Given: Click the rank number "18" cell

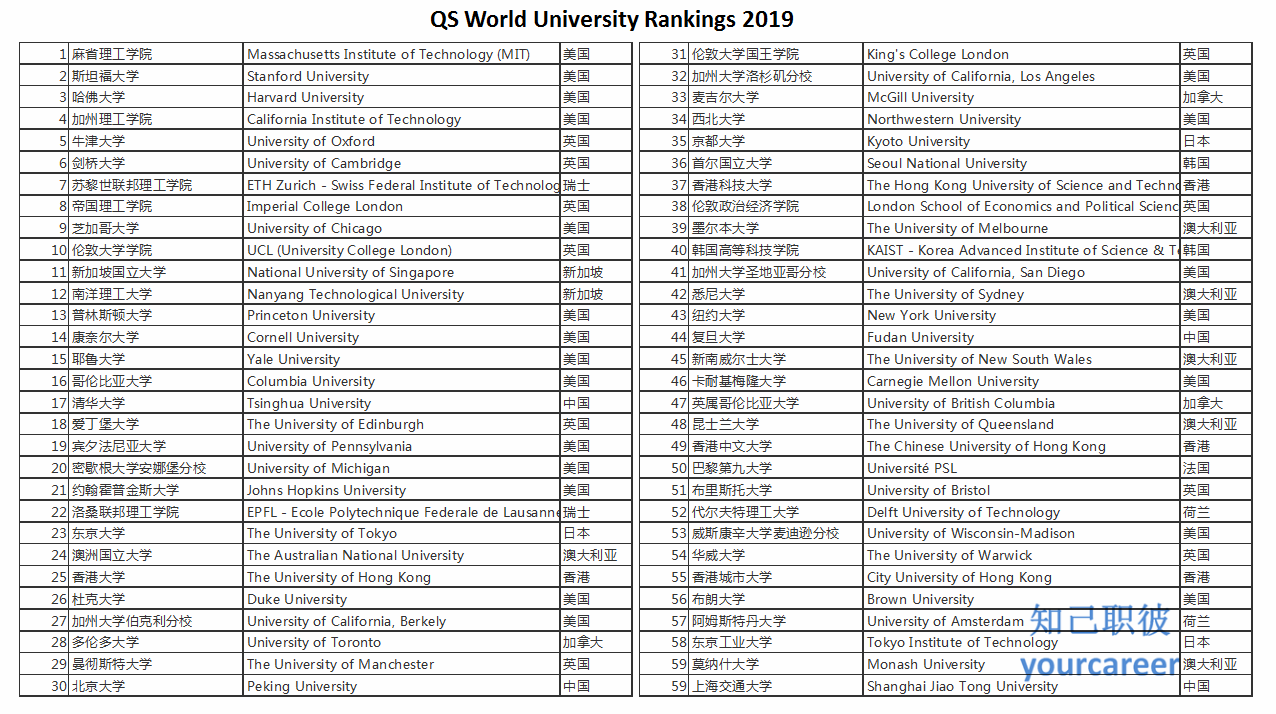Looking at the screenshot, I should coord(44,425).
